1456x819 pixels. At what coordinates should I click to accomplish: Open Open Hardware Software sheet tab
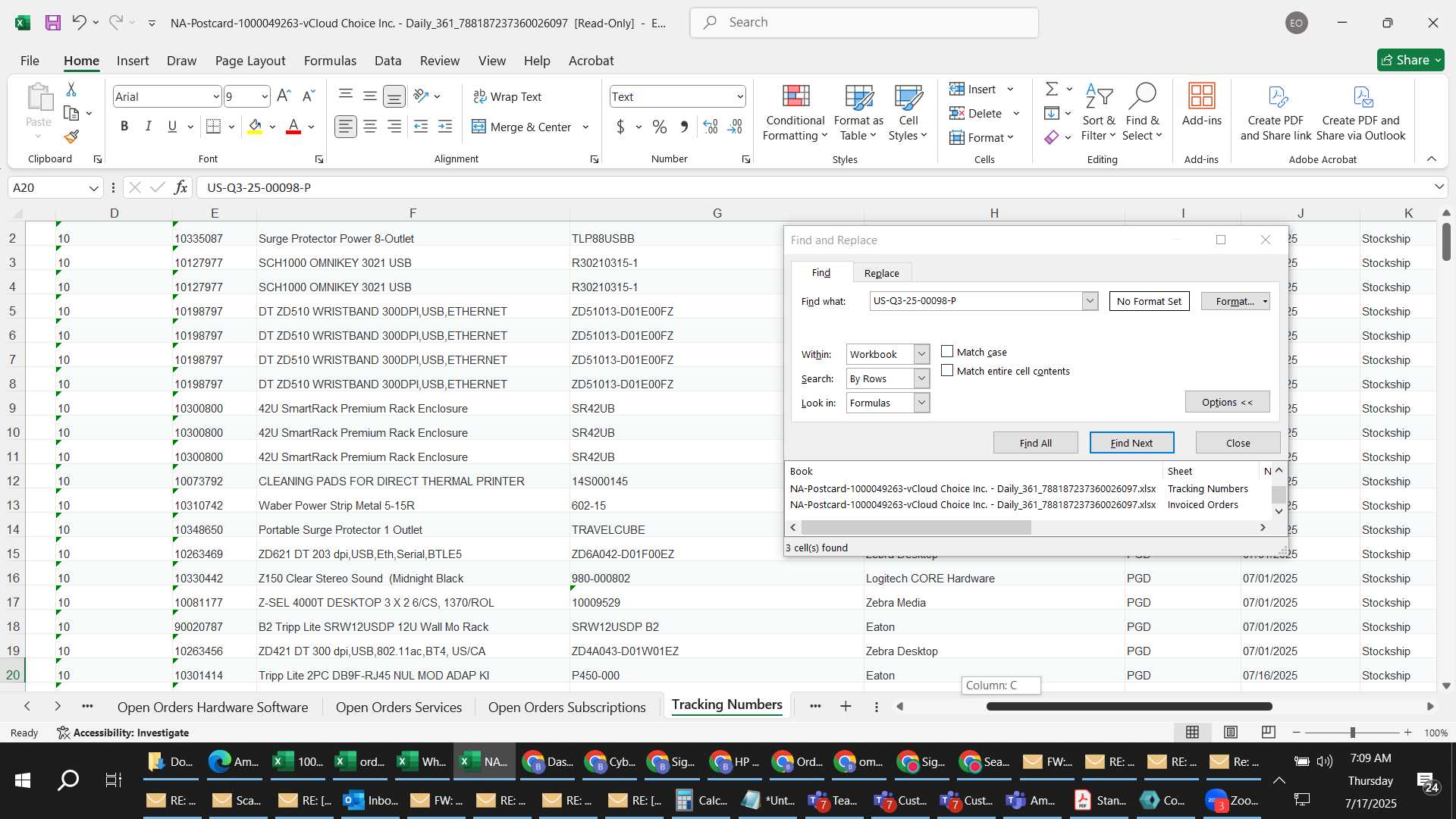(212, 707)
